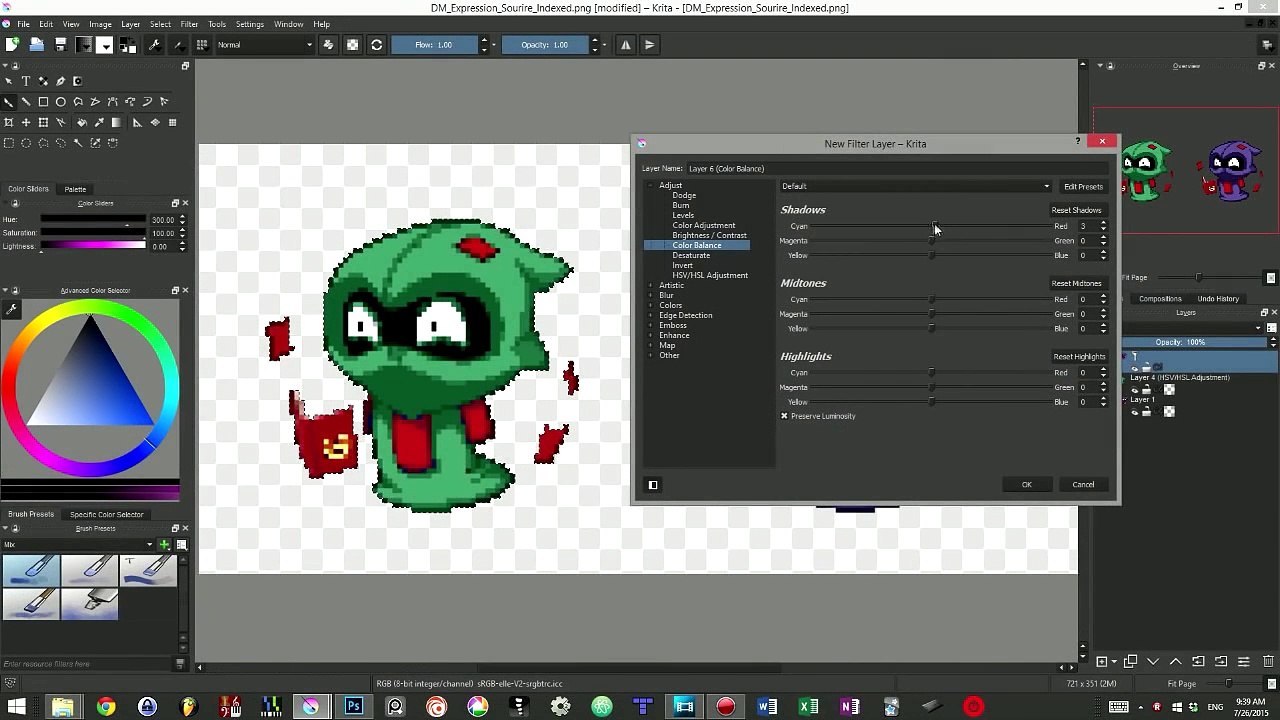Expand the Edge Detection filter category
The width and height of the screenshot is (1280, 720).
click(651, 315)
